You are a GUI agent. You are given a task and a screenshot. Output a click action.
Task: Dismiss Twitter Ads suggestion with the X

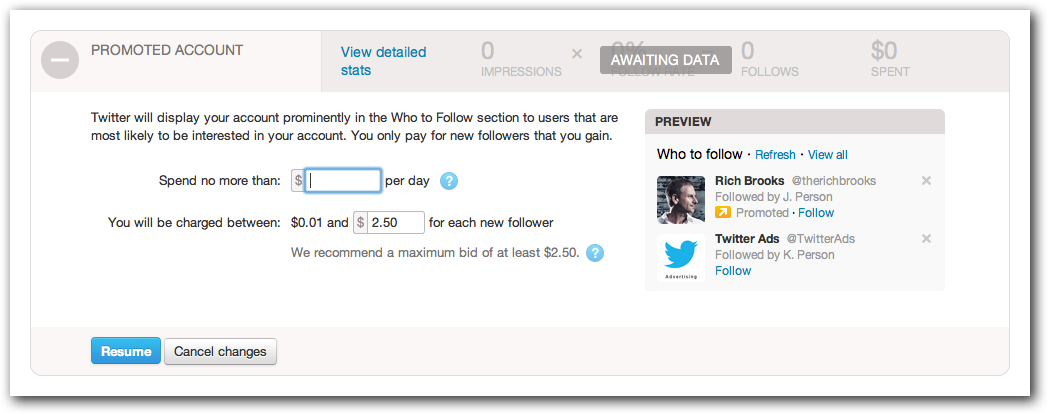tap(926, 239)
